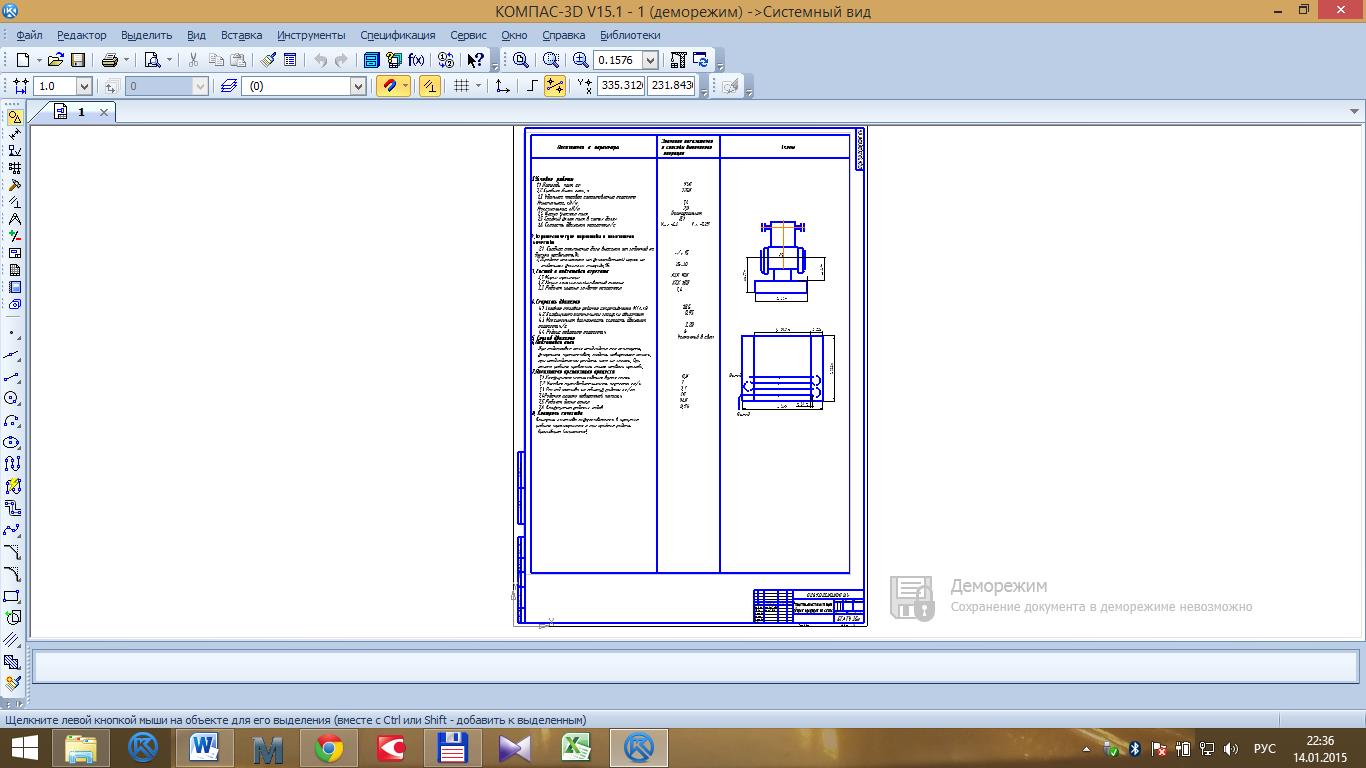The image size is (1366, 768).
Task: Open the Measurement compass tools panel
Action: click(14, 219)
